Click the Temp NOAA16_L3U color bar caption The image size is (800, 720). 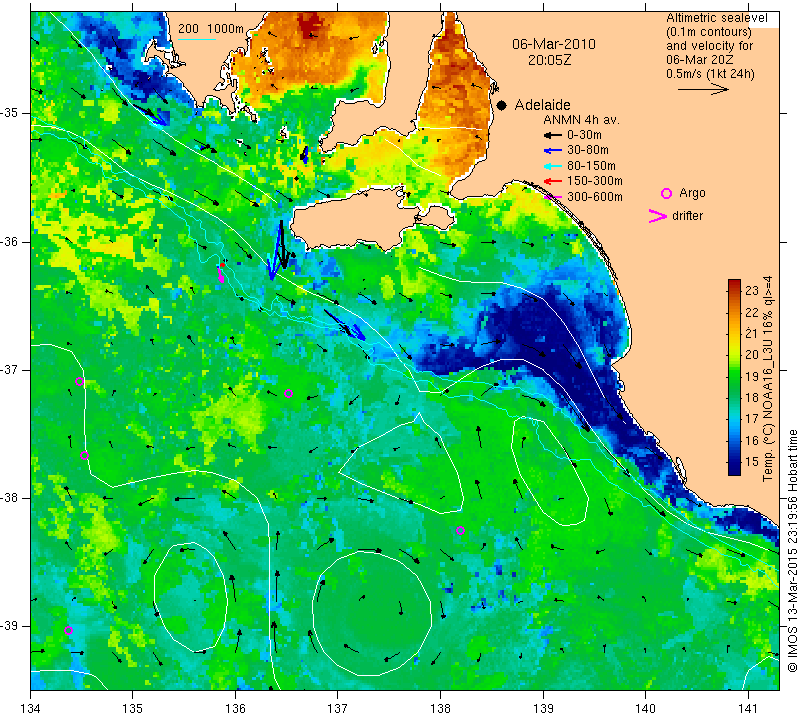point(768,379)
